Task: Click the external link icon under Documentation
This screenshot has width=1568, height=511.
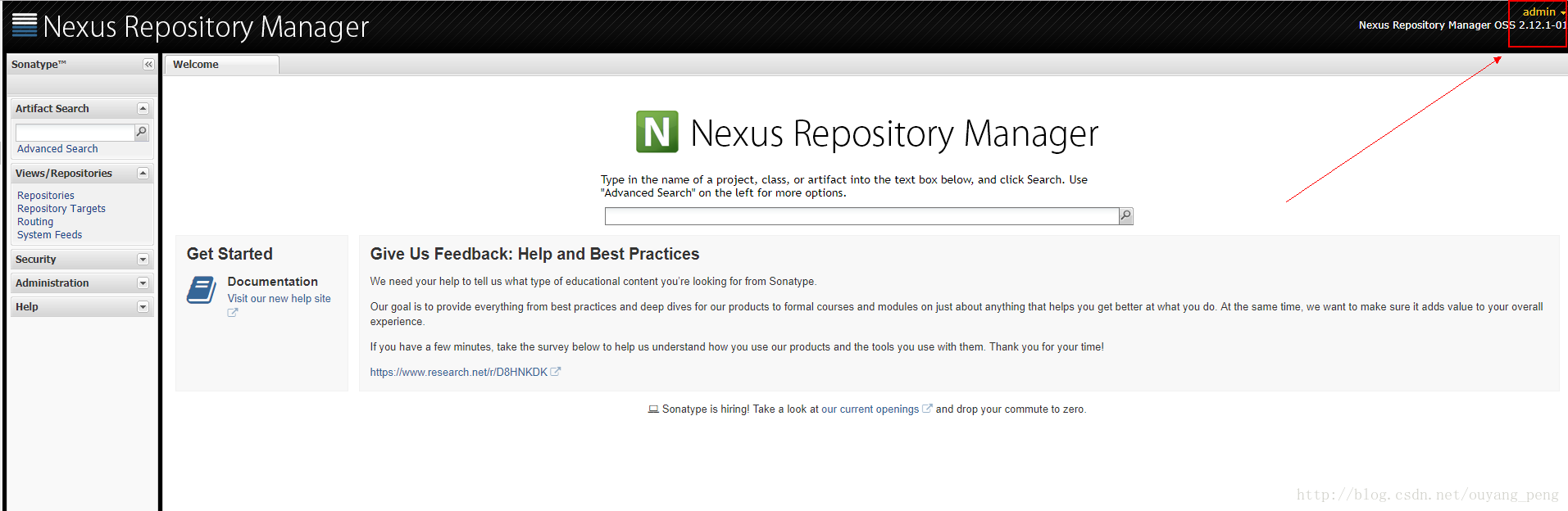Action: click(x=233, y=313)
